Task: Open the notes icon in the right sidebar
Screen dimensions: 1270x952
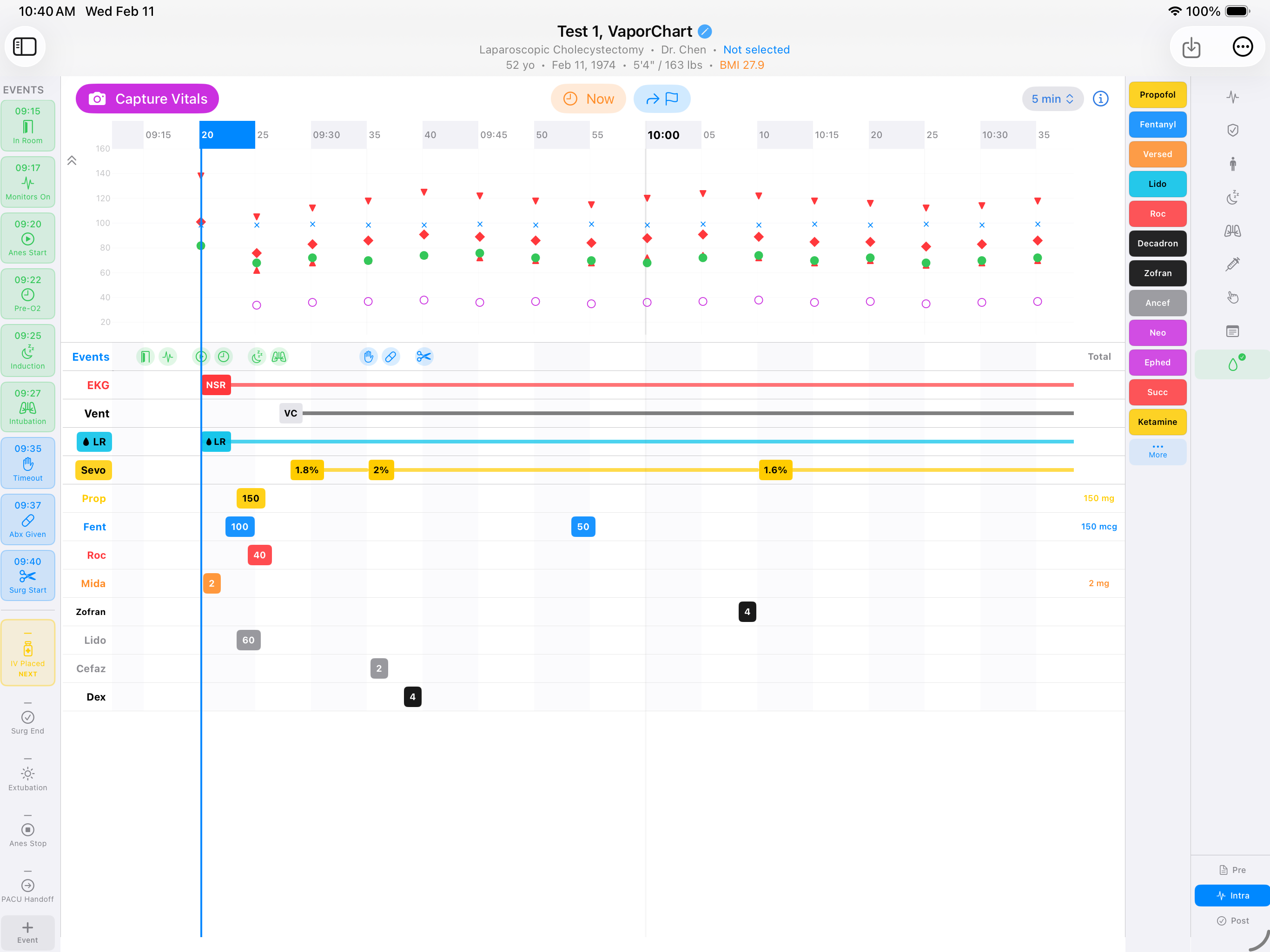Action: coord(1233,331)
